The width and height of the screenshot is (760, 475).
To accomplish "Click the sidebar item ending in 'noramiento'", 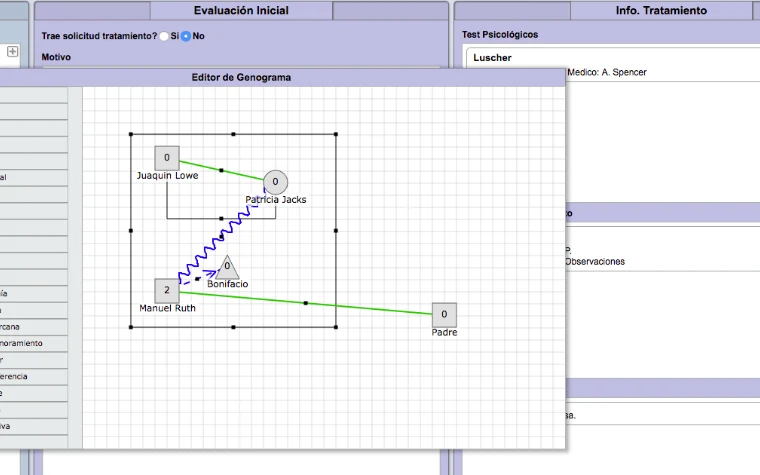I will click(34, 343).
